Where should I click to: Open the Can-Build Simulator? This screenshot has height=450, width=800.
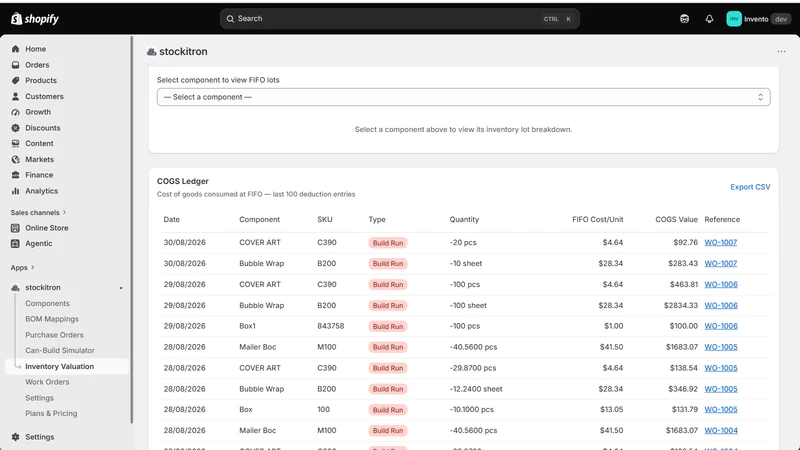[x=60, y=351]
